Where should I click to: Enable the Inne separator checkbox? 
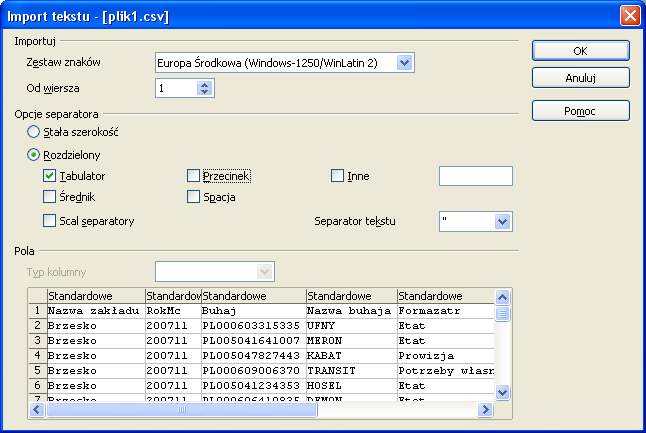(337, 176)
